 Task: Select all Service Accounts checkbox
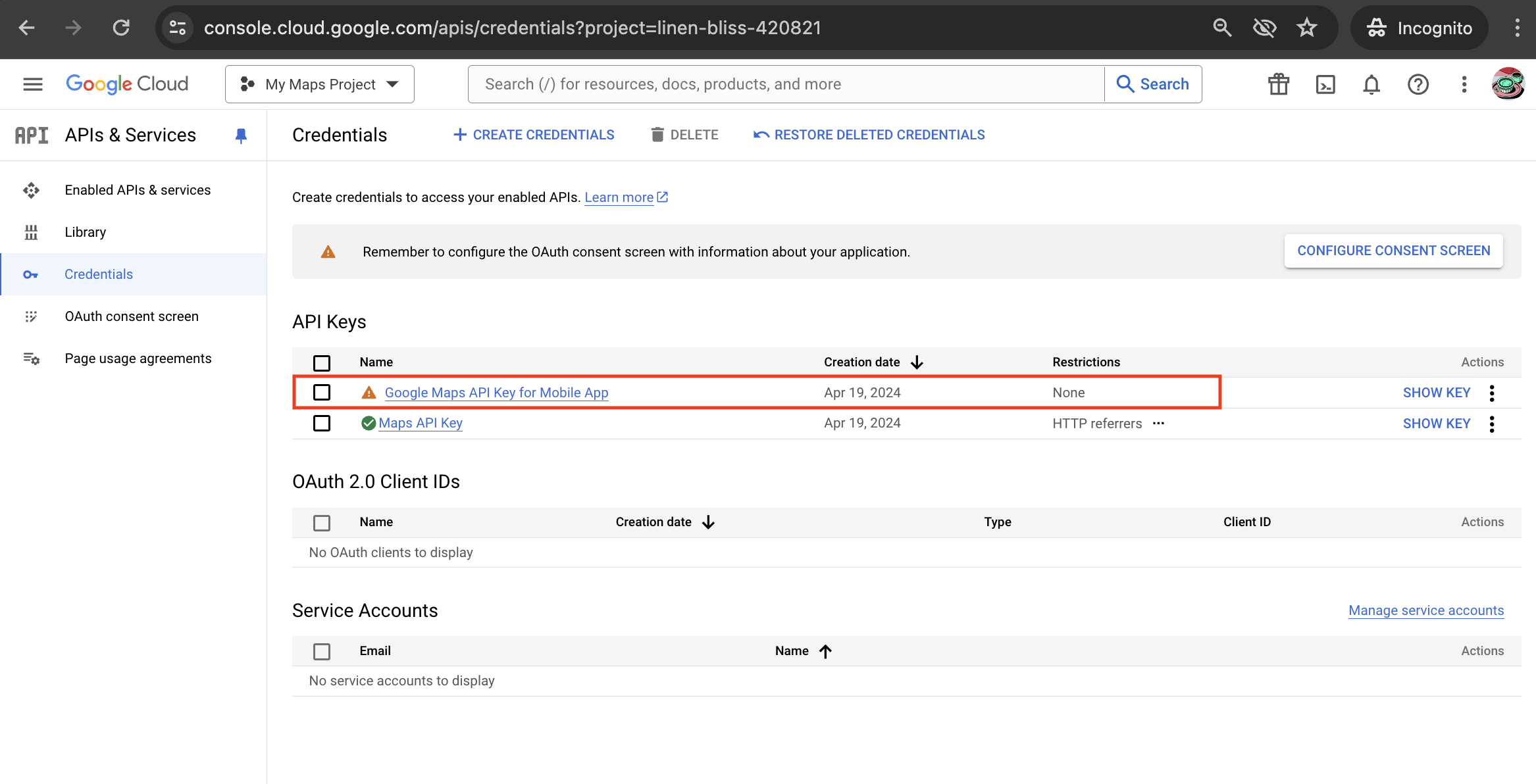pyautogui.click(x=322, y=651)
